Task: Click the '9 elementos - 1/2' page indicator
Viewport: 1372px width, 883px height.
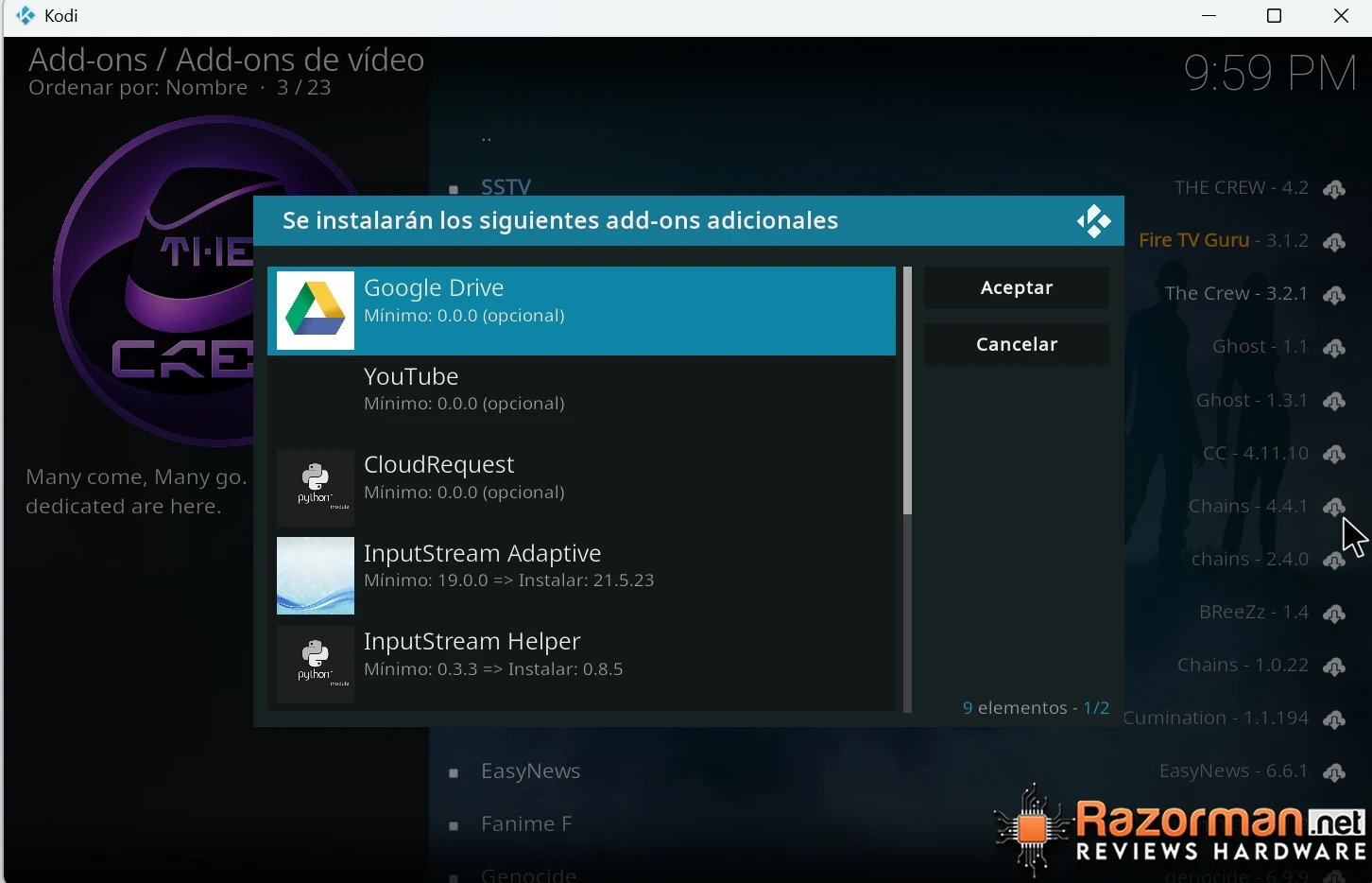Action: [1036, 708]
